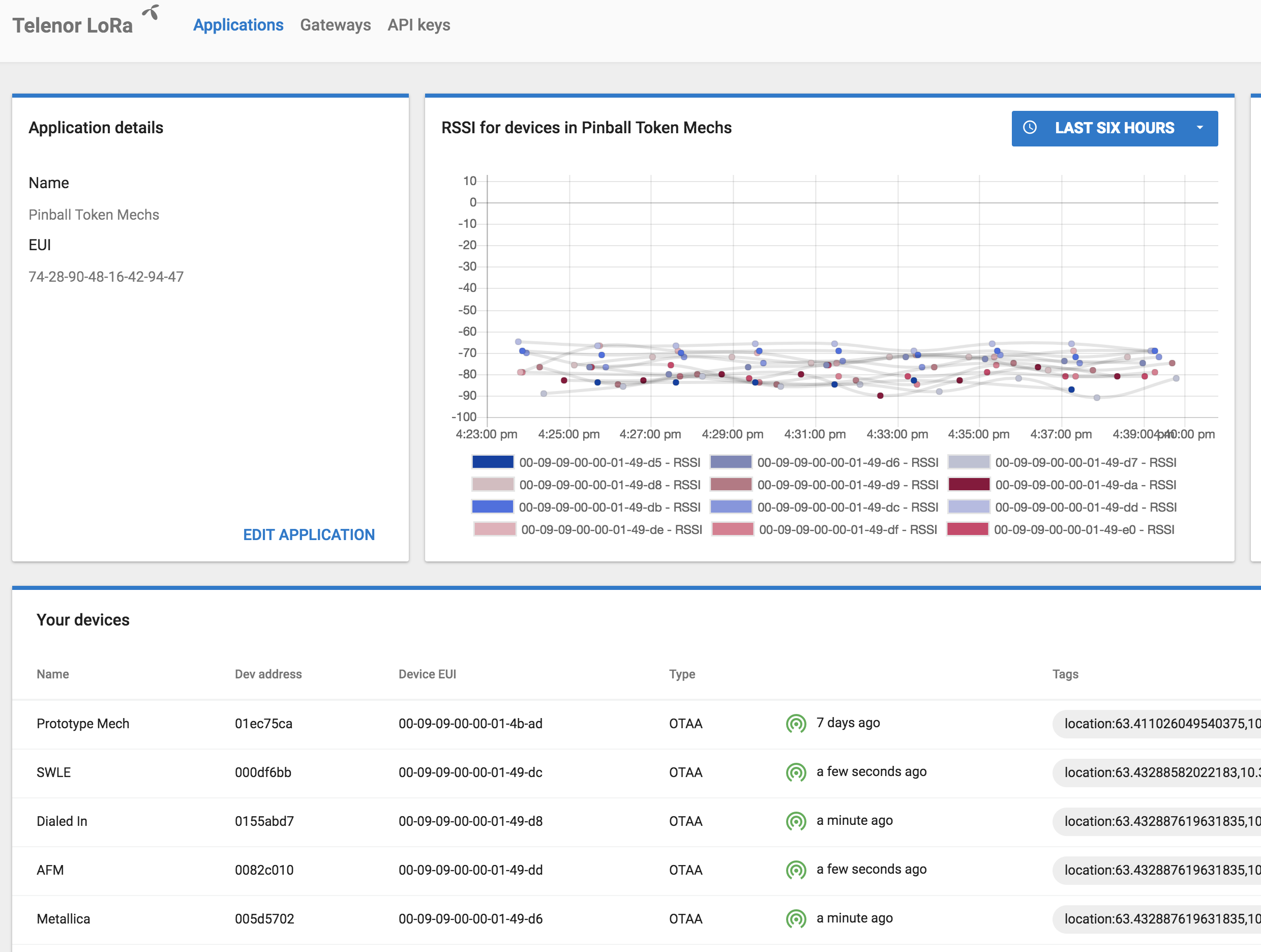Open the API keys tab

(419, 25)
